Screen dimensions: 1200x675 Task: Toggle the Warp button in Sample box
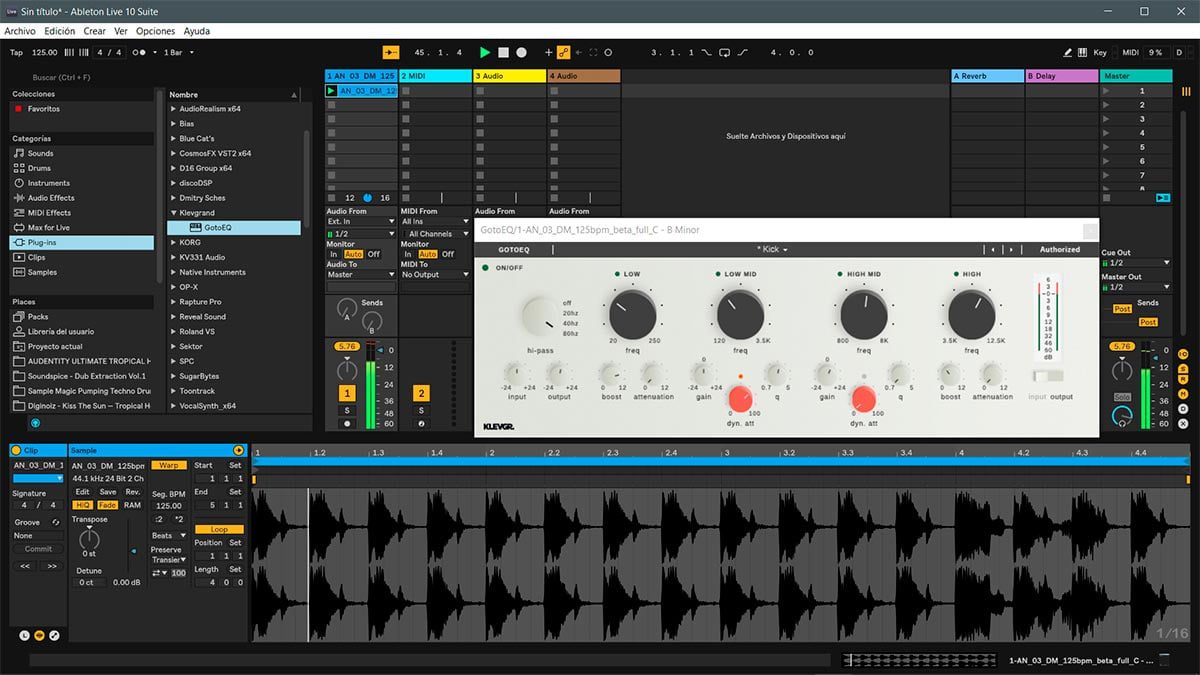pos(169,465)
